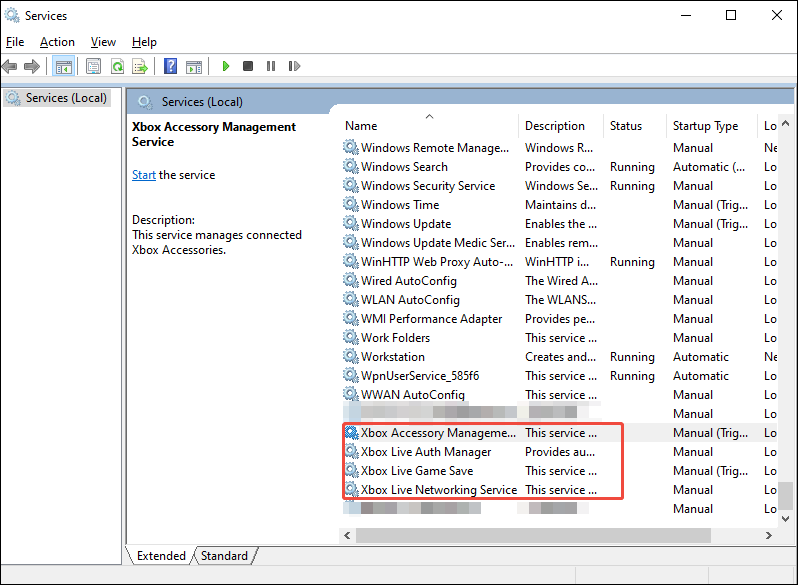
Task: Click the Services (Local) pane header
Action: (202, 101)
